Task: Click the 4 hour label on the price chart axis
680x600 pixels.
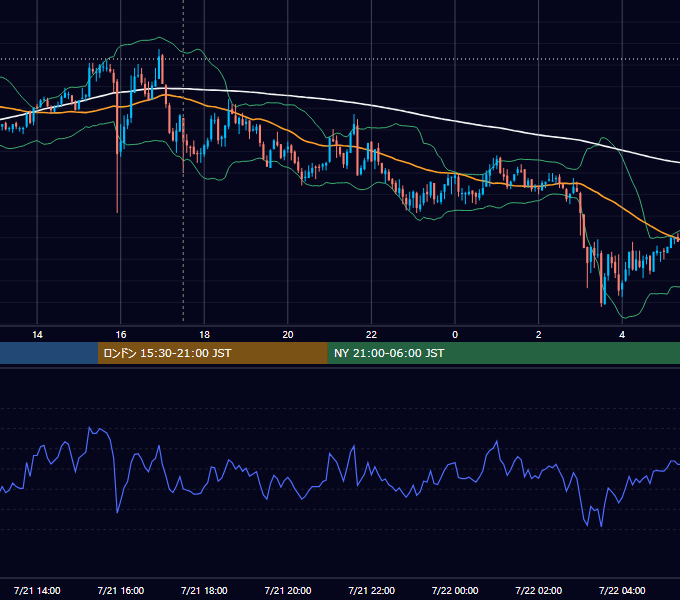Action: (622, 335)
